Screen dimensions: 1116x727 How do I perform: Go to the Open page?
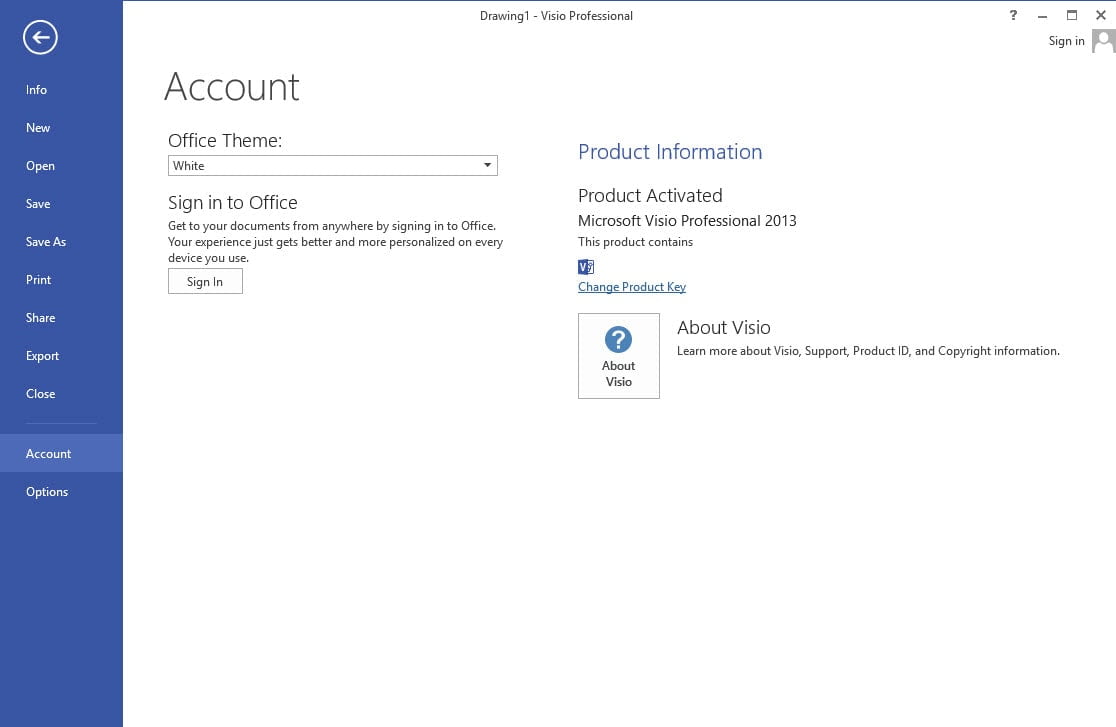click(40, 166)
